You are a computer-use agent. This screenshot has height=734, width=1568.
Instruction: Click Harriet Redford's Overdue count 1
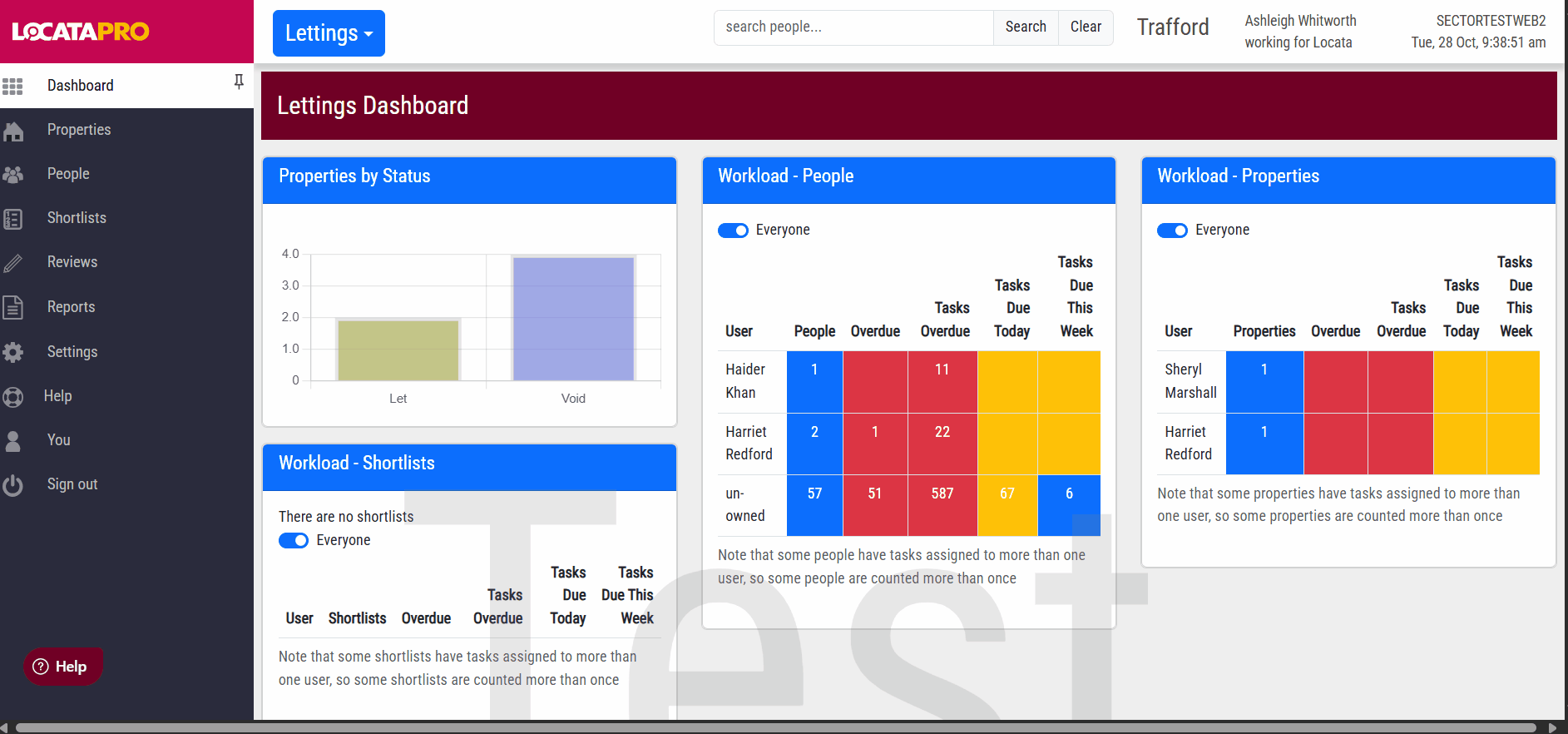click(x=875, y=444)
